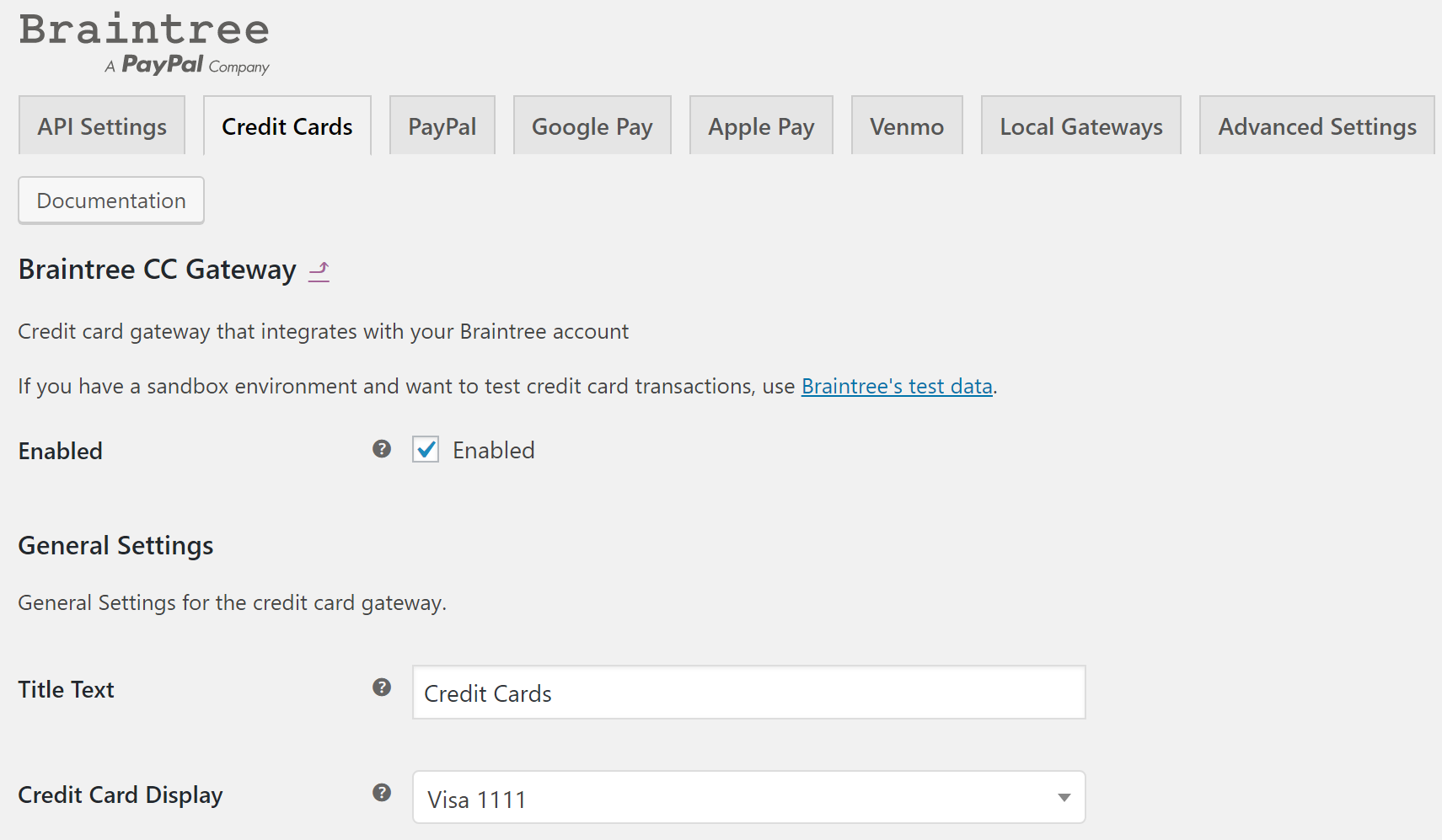Open the PayPal tab
The image size is (1442, 840).
tap(442, 126)
